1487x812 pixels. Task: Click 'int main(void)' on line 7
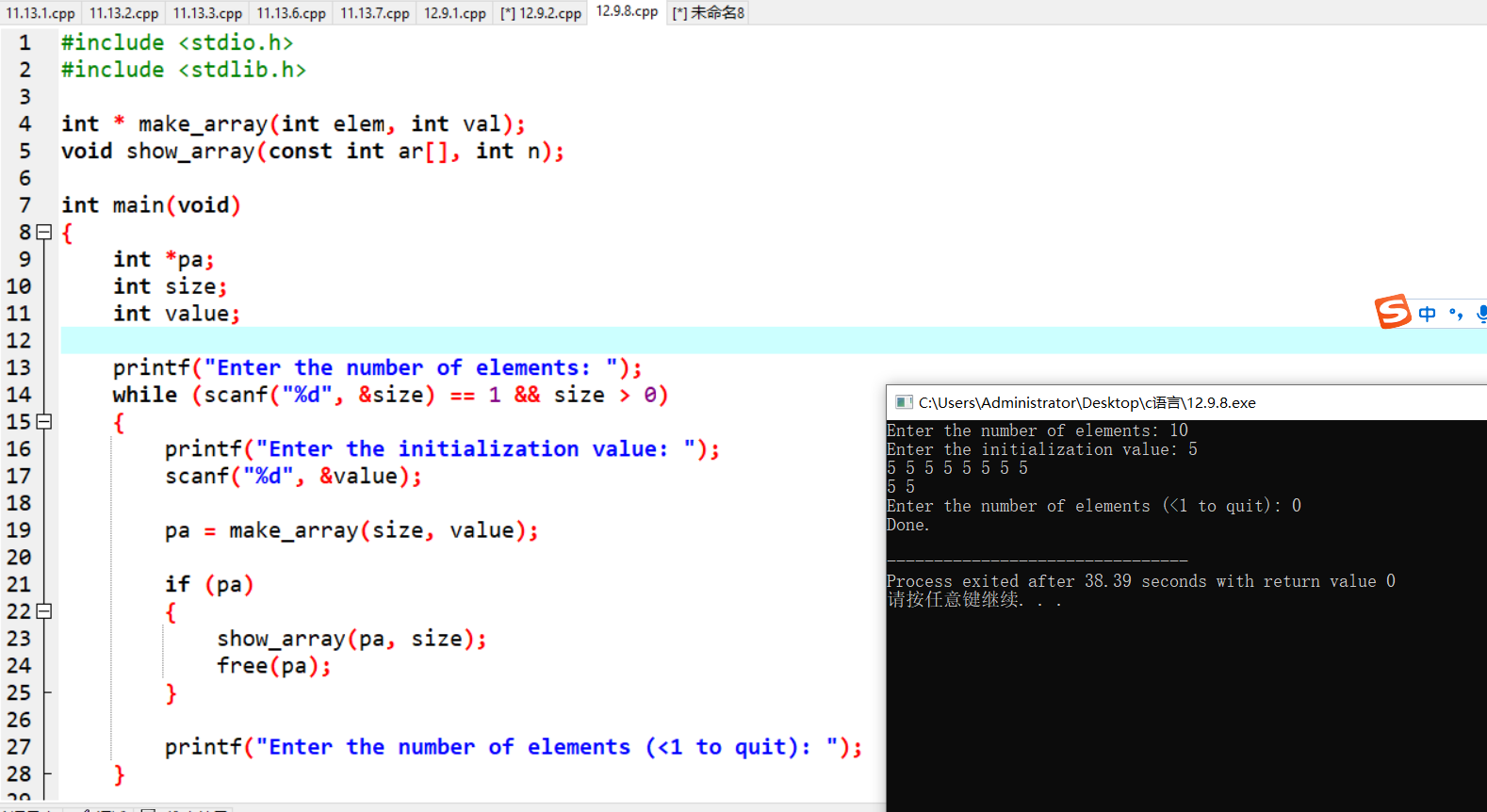click(x=151, y=204)
